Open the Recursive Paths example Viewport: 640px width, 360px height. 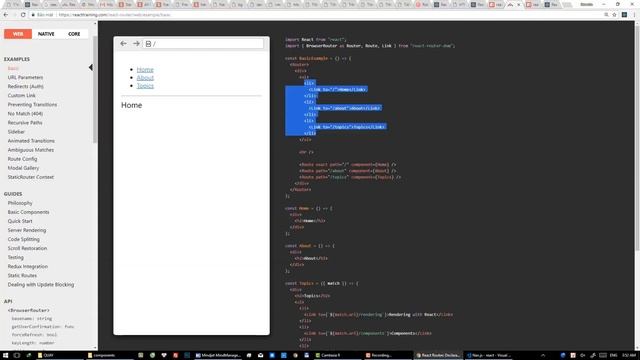coord(25,122)
